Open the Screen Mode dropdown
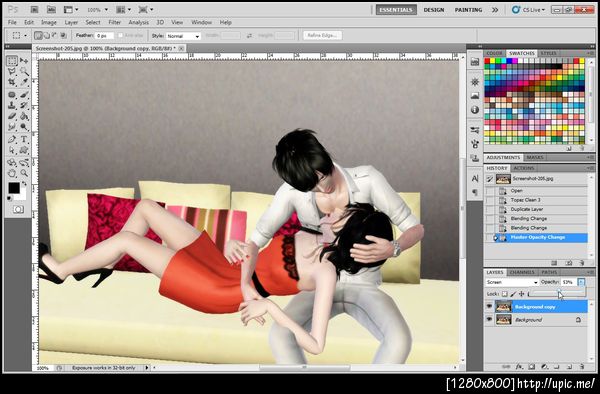This screenshot has height=394, width=600. tap(146, 9)
